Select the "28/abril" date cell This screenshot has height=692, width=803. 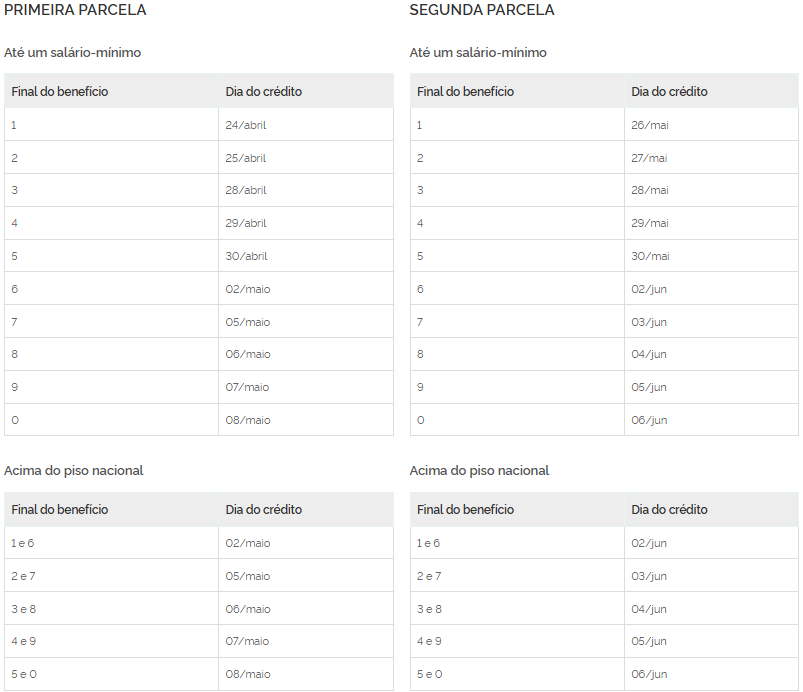pos(246,190)
